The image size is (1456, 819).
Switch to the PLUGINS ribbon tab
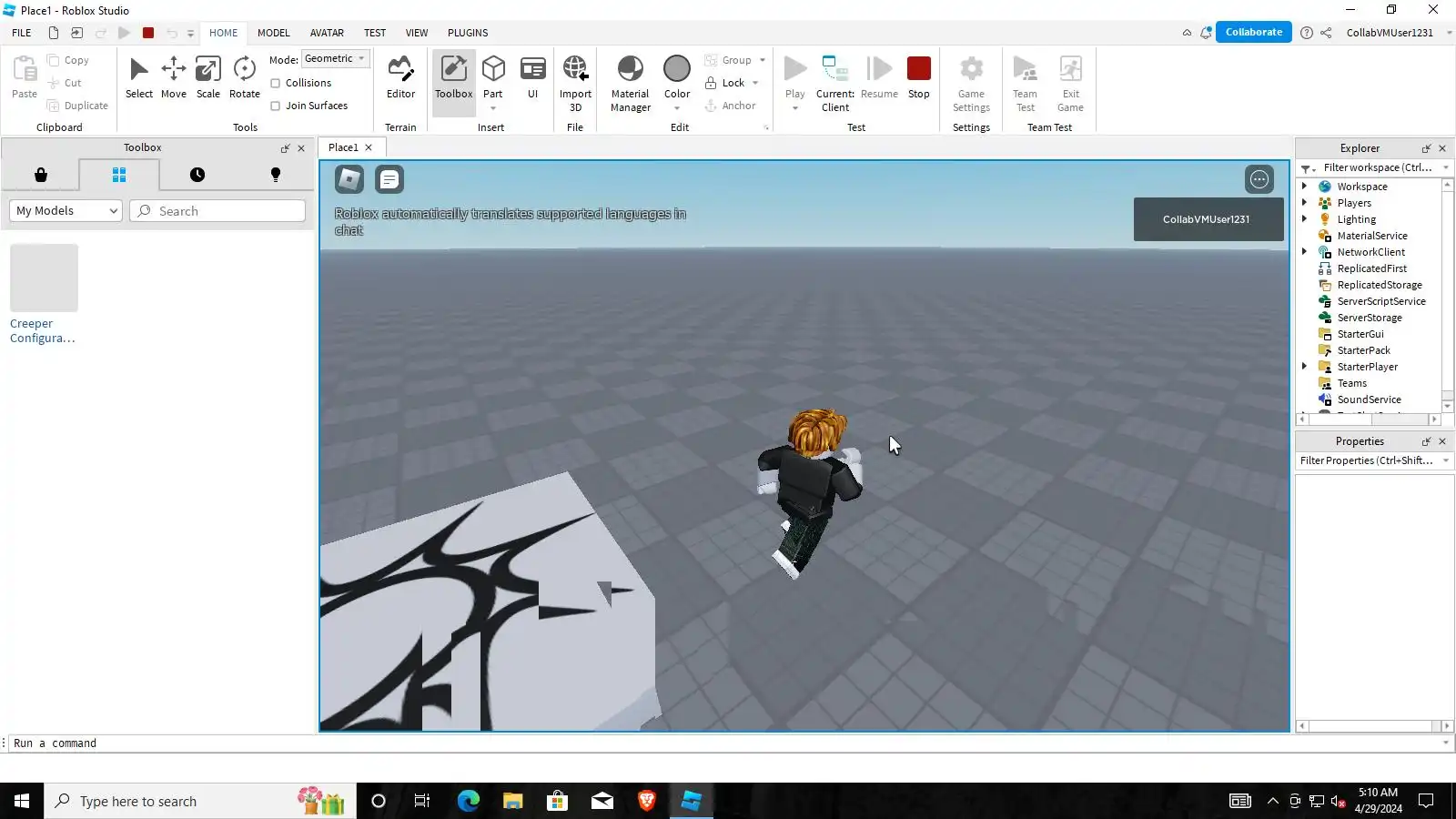click(x=468, y=33)
